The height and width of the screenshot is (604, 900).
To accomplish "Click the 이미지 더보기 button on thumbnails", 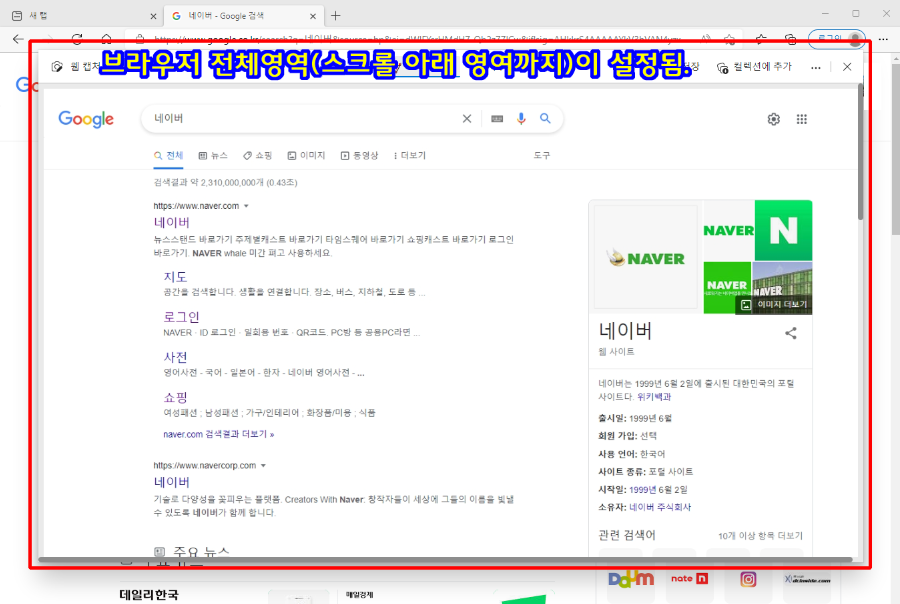I will [775, 304].
